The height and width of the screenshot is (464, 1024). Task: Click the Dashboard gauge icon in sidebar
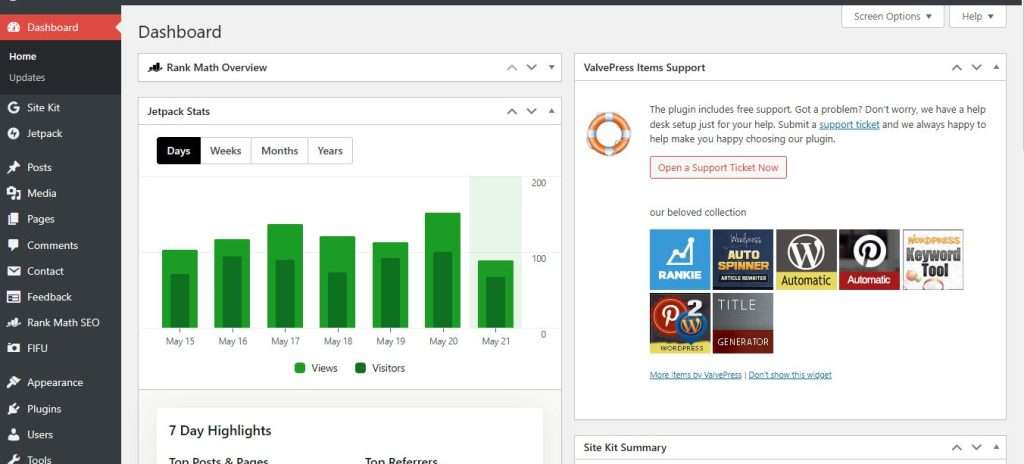pos(14,27)
